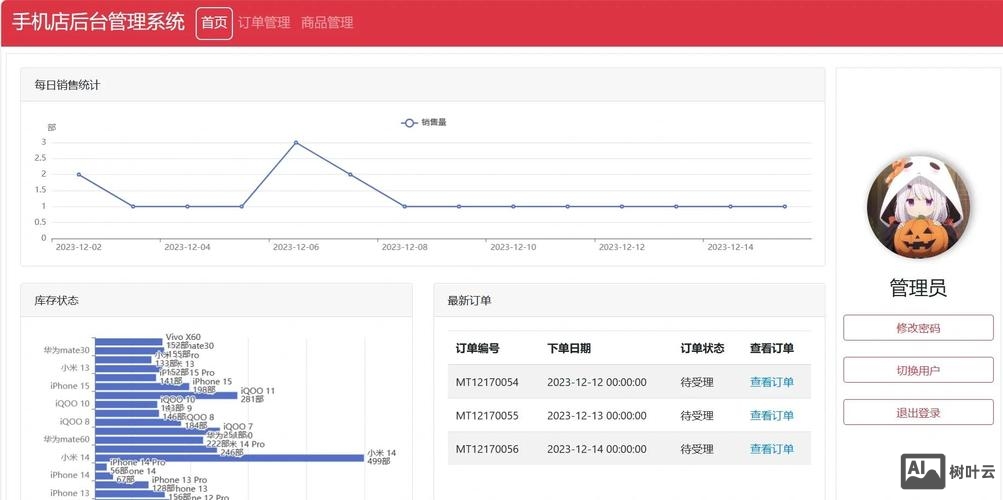The height and width of the screenshot is (500, 1003).
Task: Open 商品管理 in the top navigation
Action: [327, 23]
